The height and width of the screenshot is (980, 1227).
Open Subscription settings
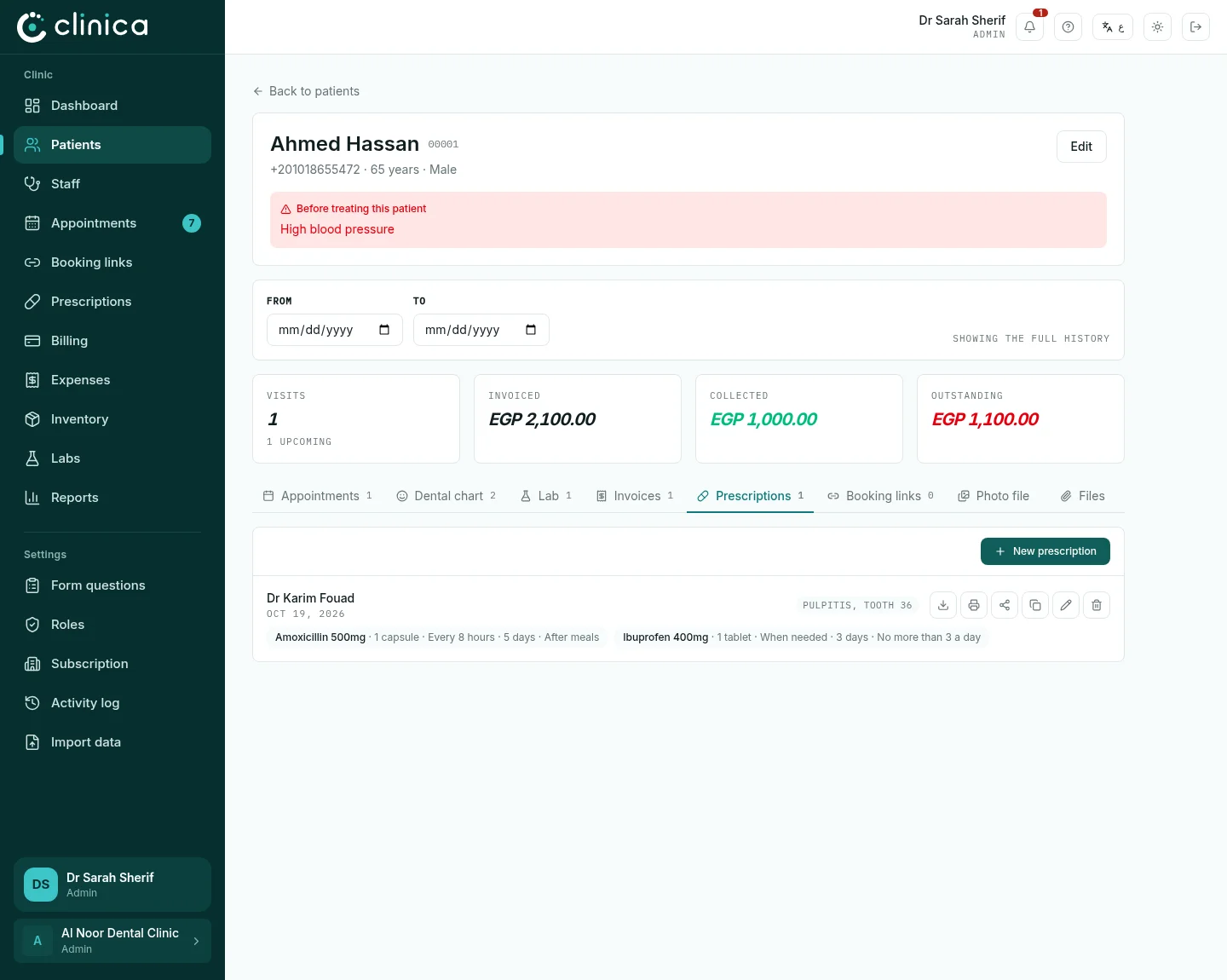[112, 664]
